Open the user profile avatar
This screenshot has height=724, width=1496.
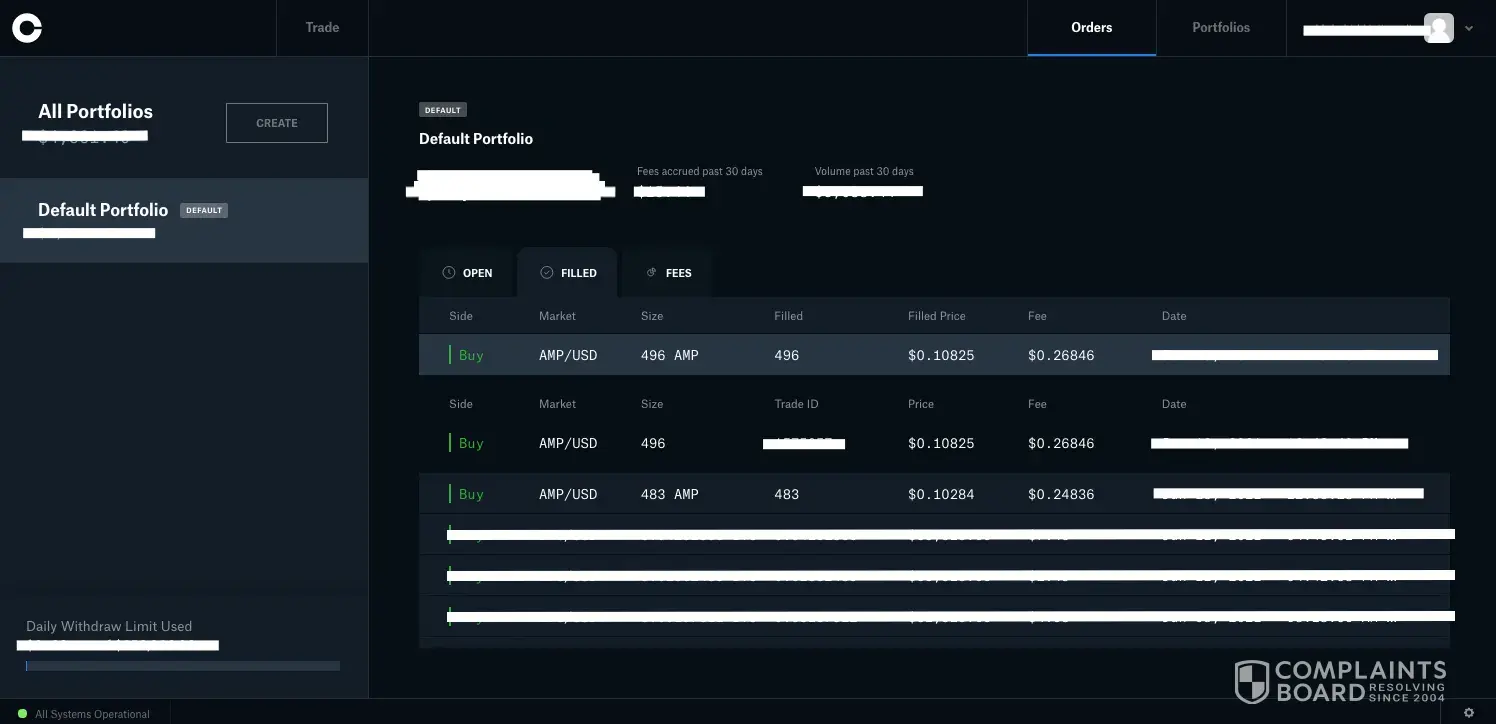click(x=1438, y=28)
